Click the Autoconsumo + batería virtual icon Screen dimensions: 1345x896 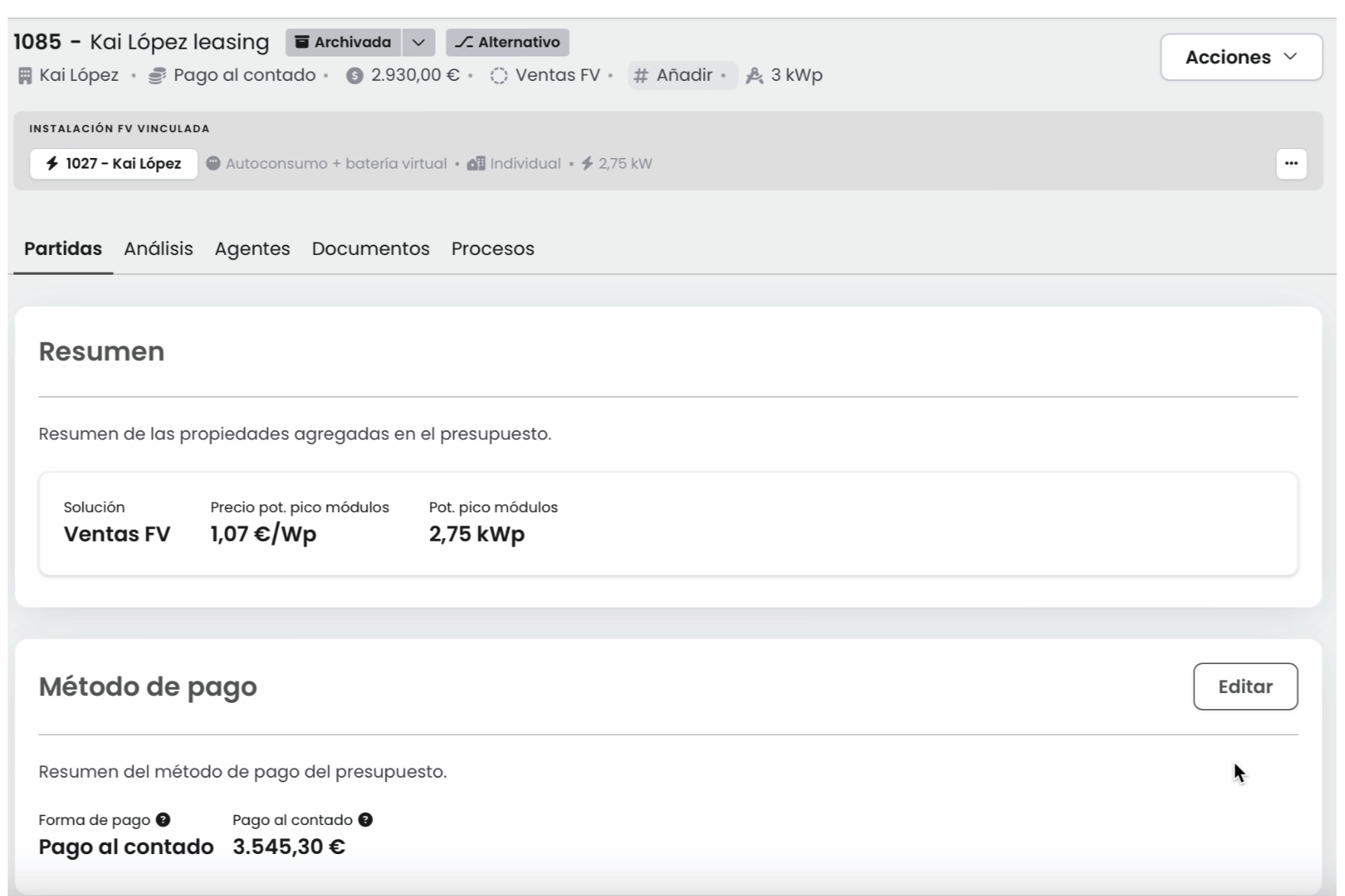point(214,163)
